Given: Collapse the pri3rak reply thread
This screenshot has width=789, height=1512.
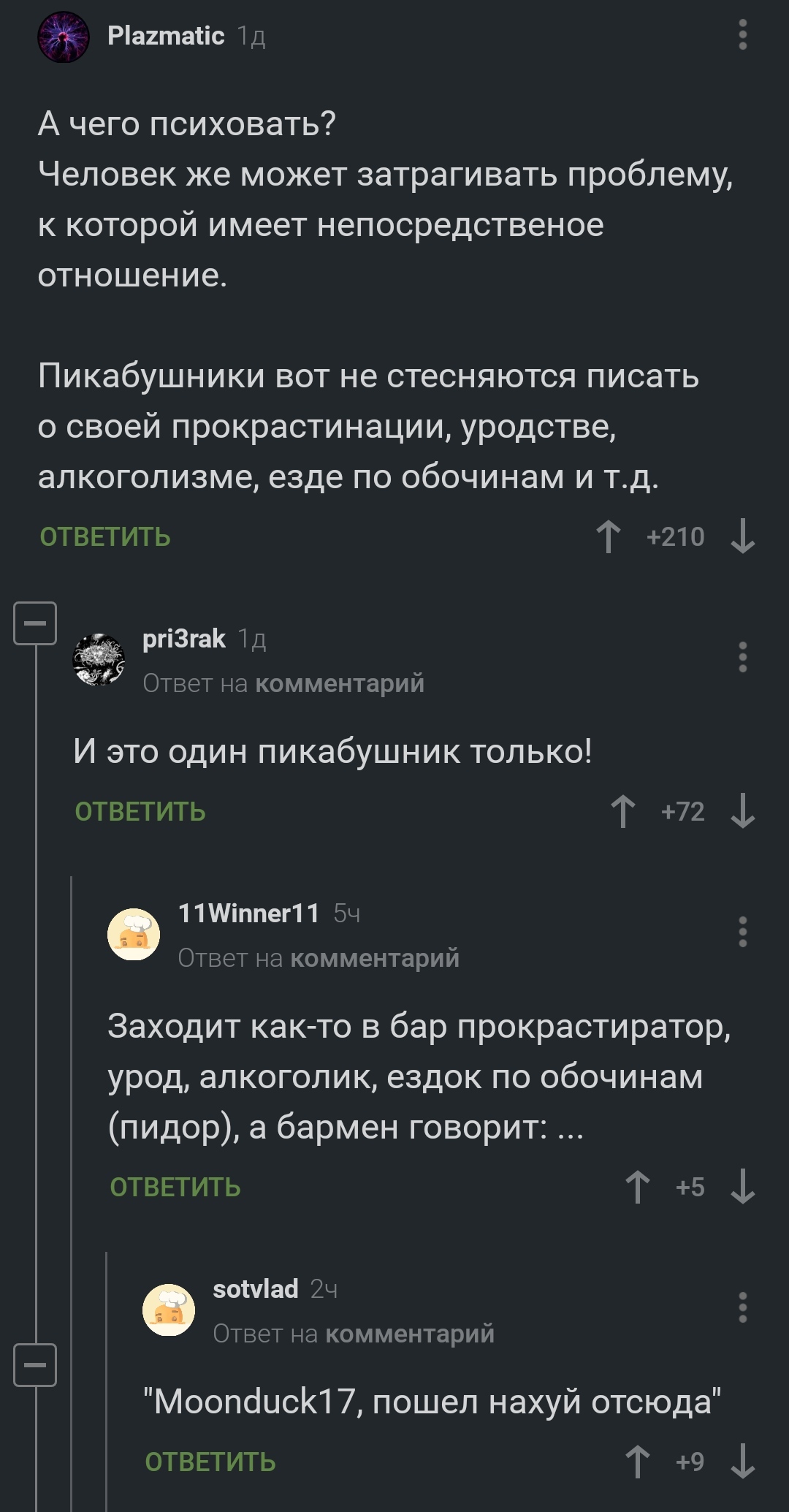Looking at the screenshot, I should 35,623.
